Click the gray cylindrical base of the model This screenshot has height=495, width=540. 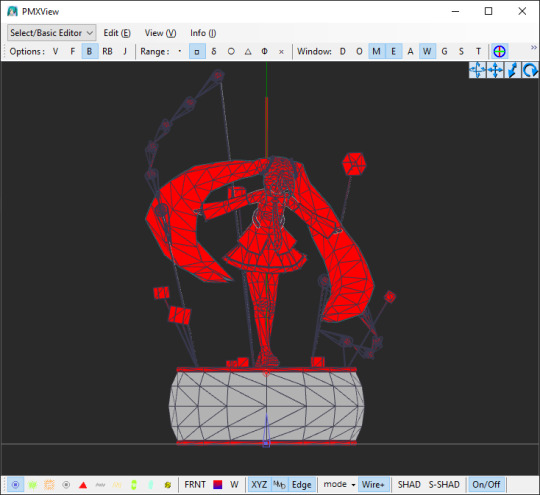[267, 406]
